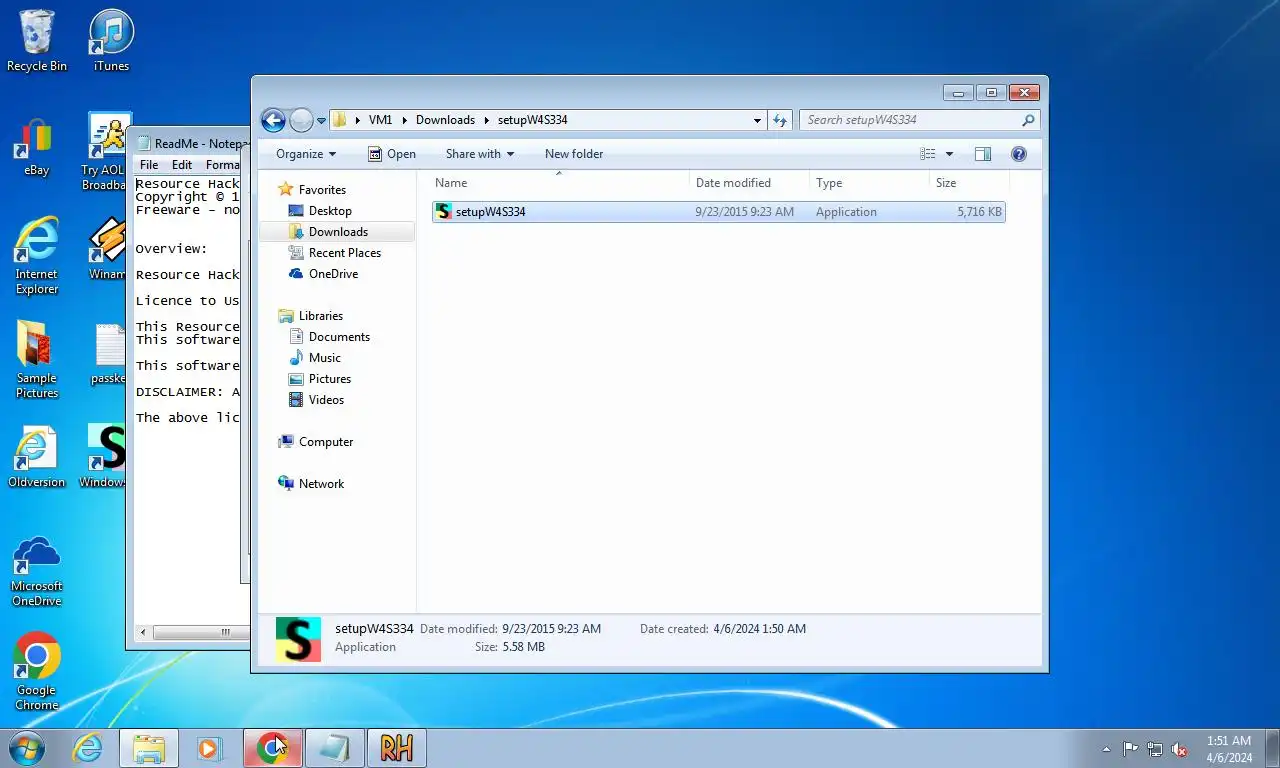
Task: Click the muted volume tray icon
Action: (x=1180, y=749)
